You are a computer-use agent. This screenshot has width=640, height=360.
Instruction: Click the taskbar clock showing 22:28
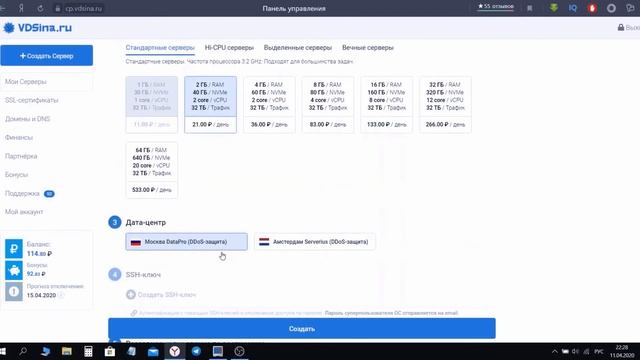tap(622, 351)
